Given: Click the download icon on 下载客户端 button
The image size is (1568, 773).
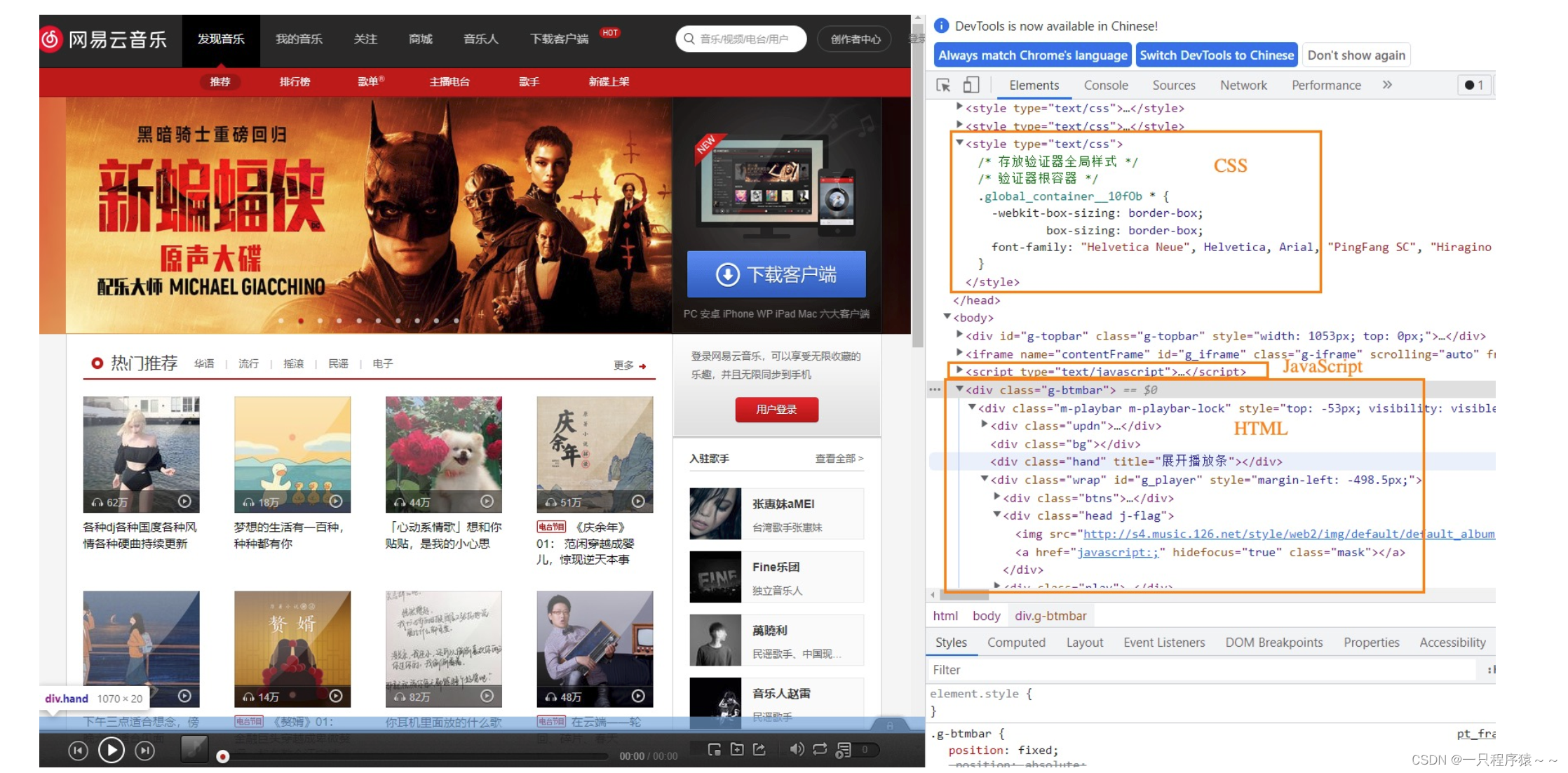Looking at the screenshot, I should 727,274.
